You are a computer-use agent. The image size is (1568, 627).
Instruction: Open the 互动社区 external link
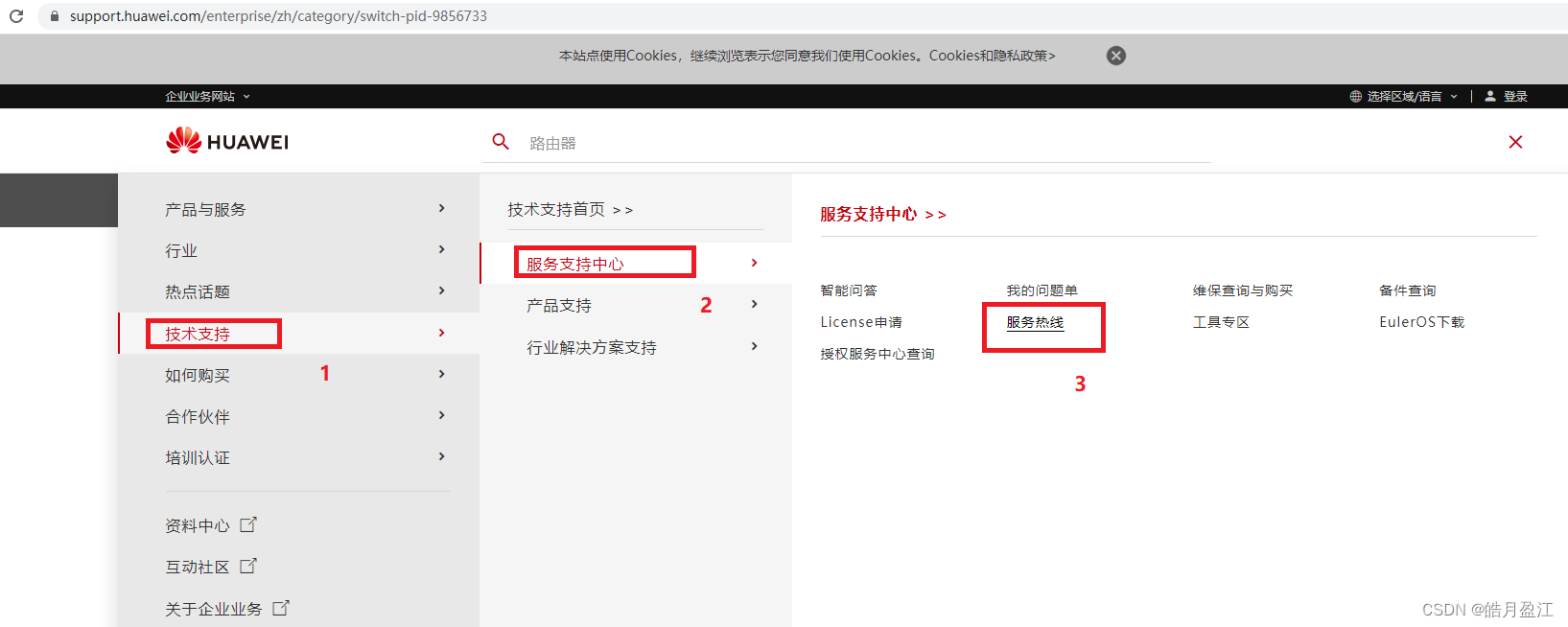198,567
